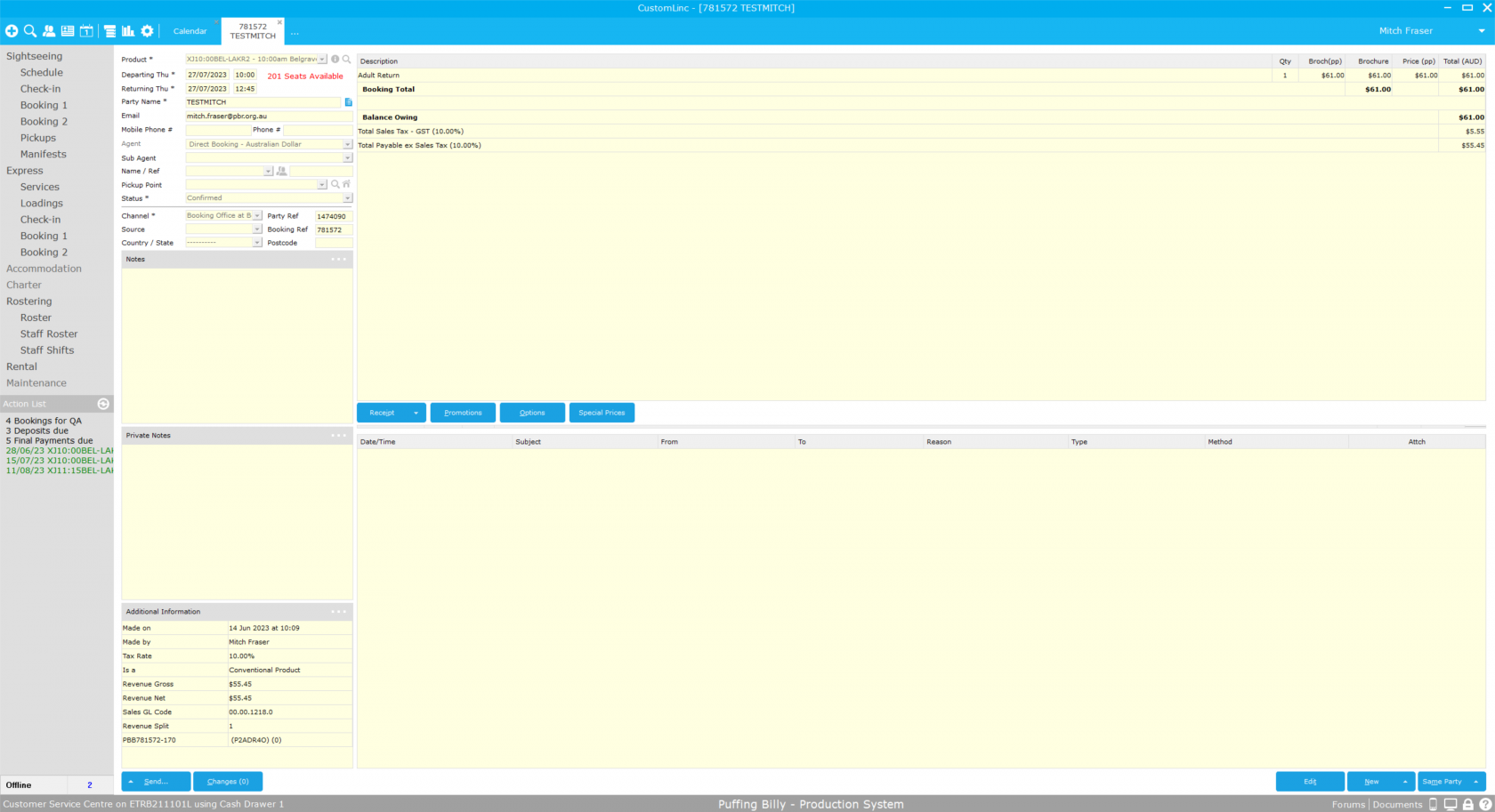Click the '28/06/23 XJ10:00BEL-LAK' action item
Viewport: 1495px width, 812px height.
(60, 451)
